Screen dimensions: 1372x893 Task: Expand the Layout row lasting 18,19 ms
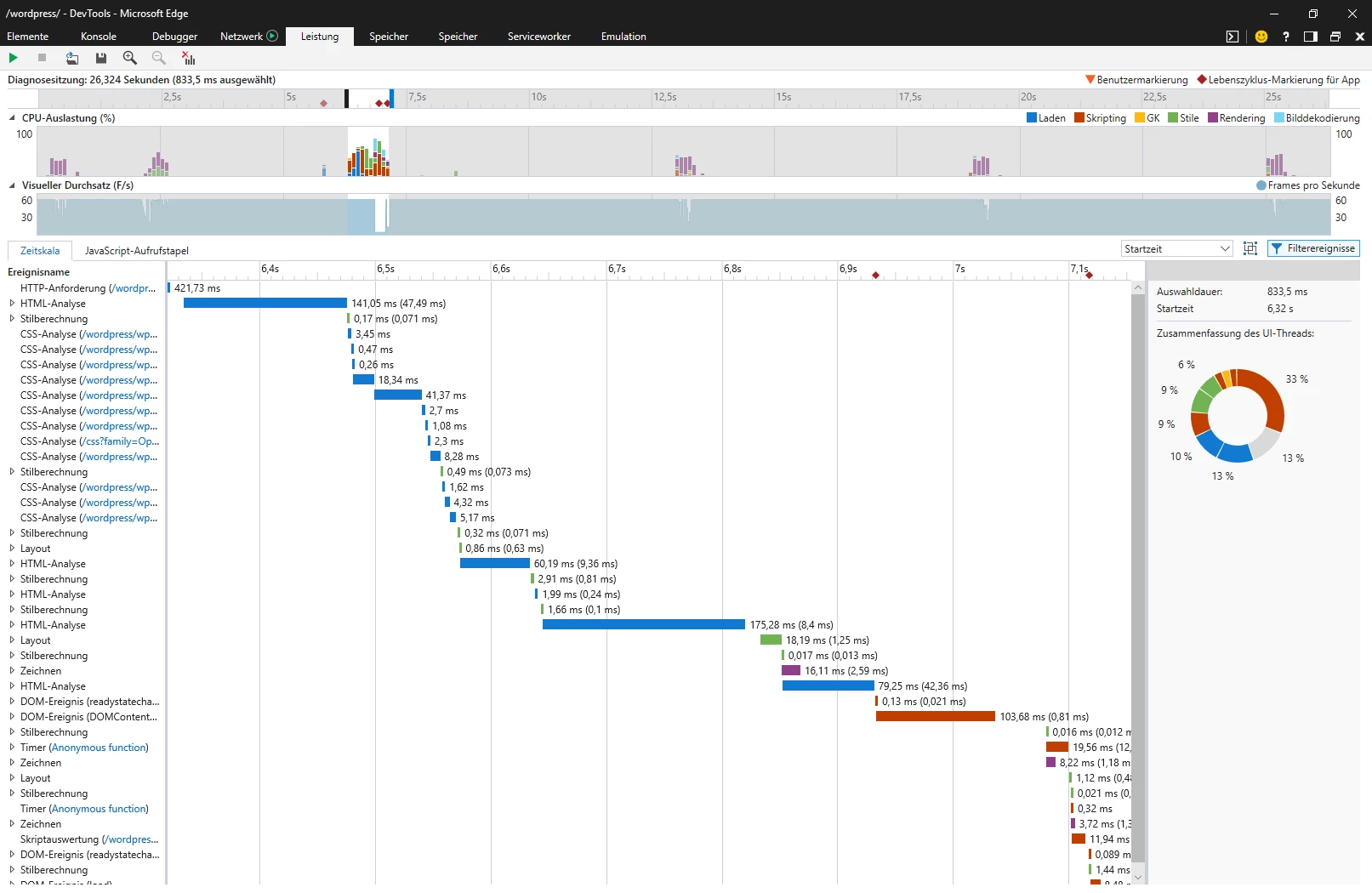click(x=12, y=640)
